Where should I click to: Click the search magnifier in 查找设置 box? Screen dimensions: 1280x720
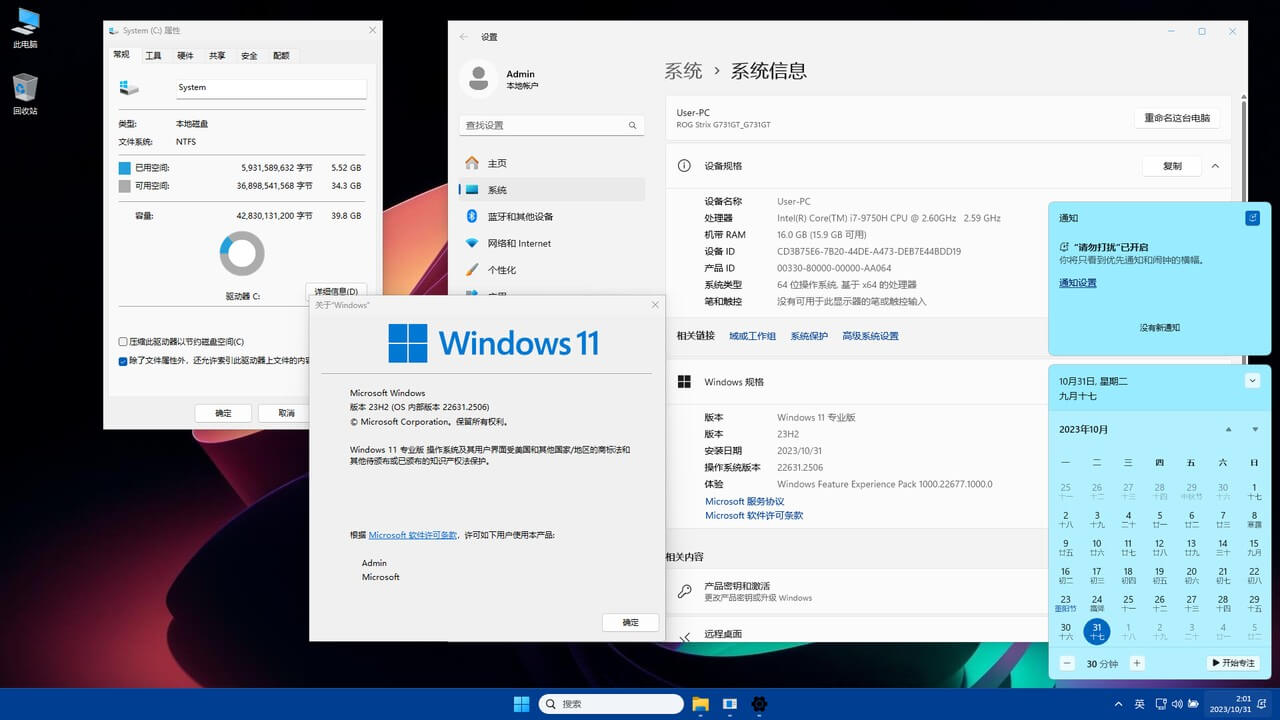[632, 125]
